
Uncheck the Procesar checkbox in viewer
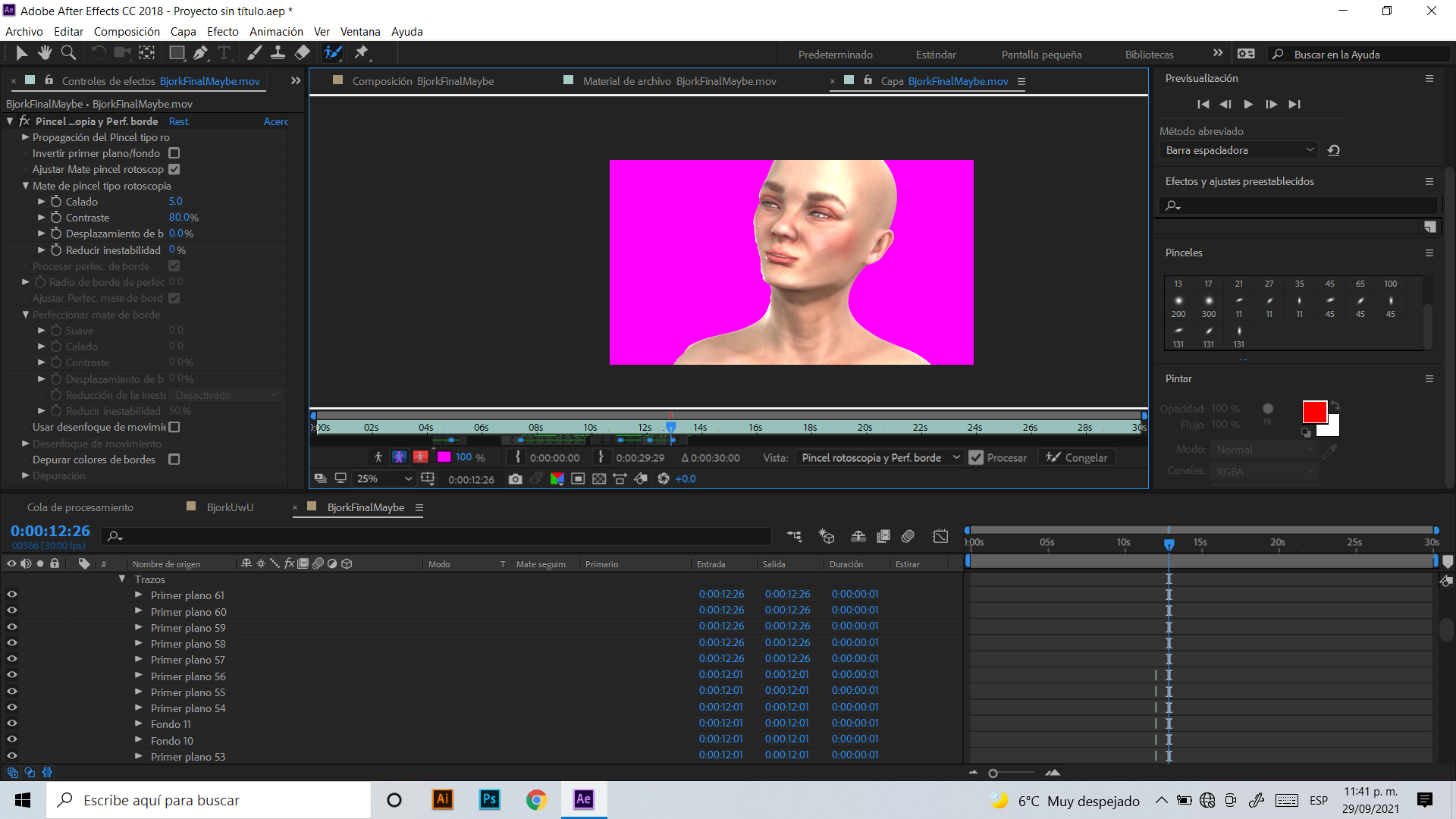coord(976,458)
